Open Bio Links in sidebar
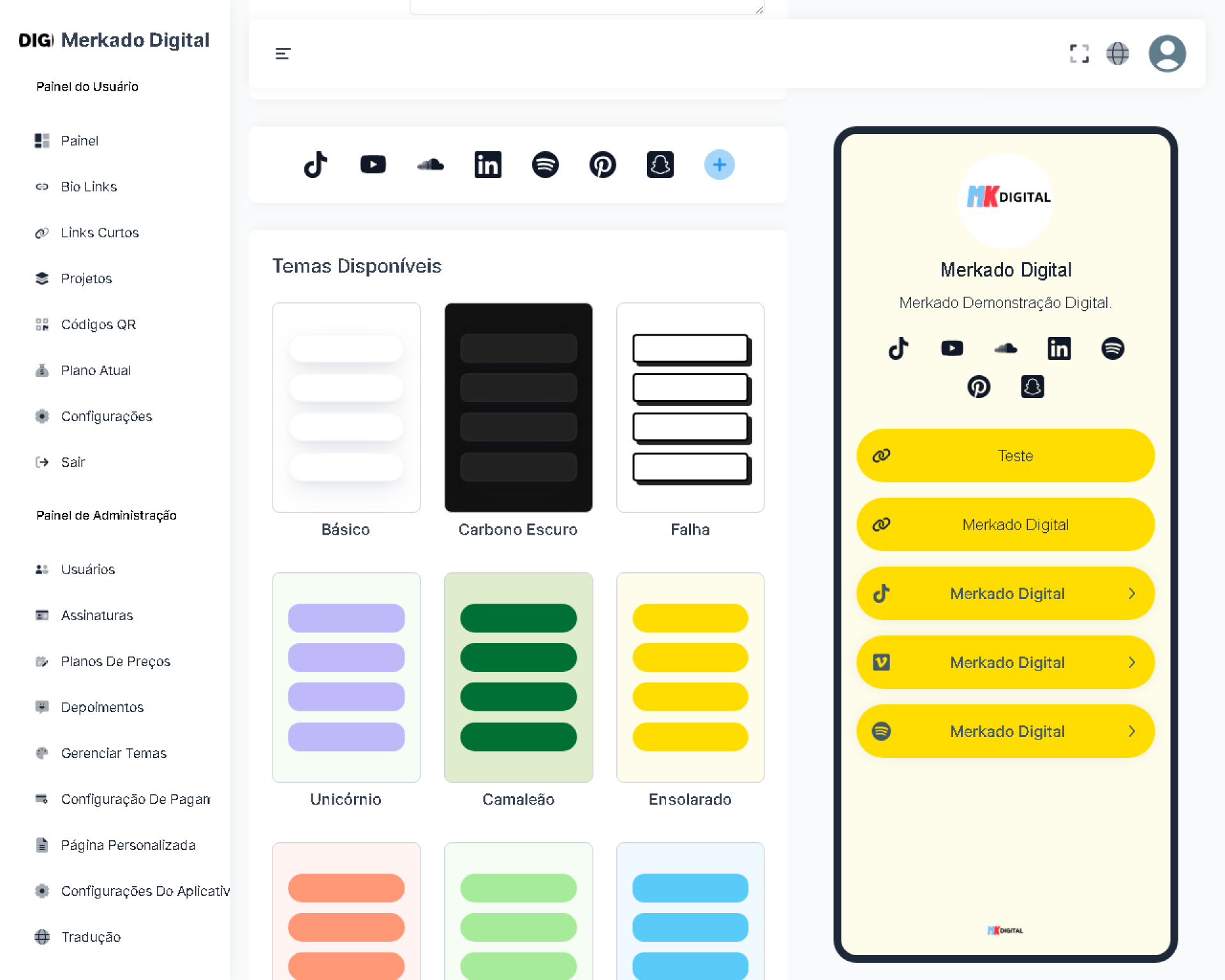Viewport: 1225px width, 980px height. click(89, 187)
